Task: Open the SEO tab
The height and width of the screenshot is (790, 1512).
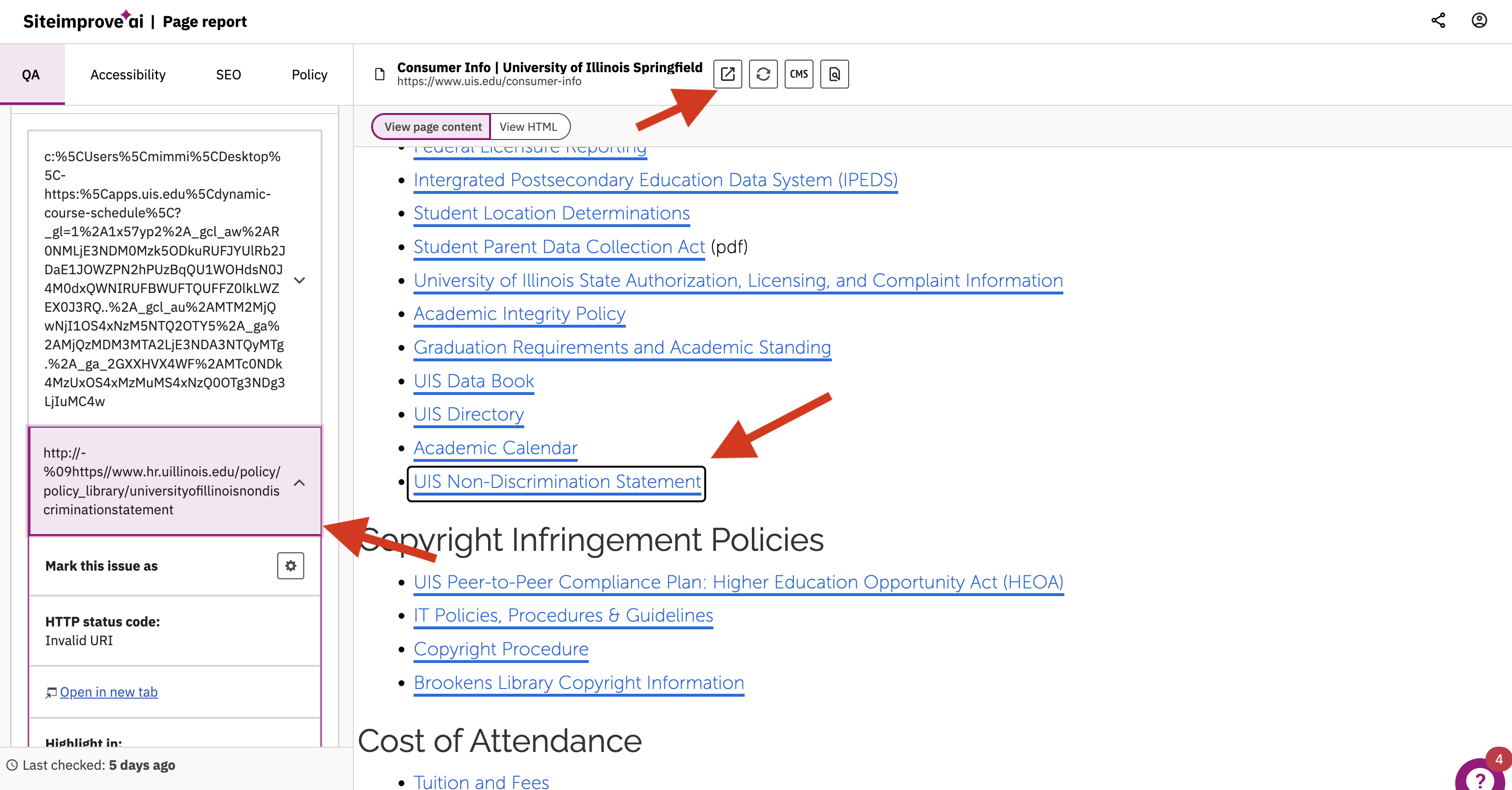Action: pyautogui.click(x=228, y=74)
